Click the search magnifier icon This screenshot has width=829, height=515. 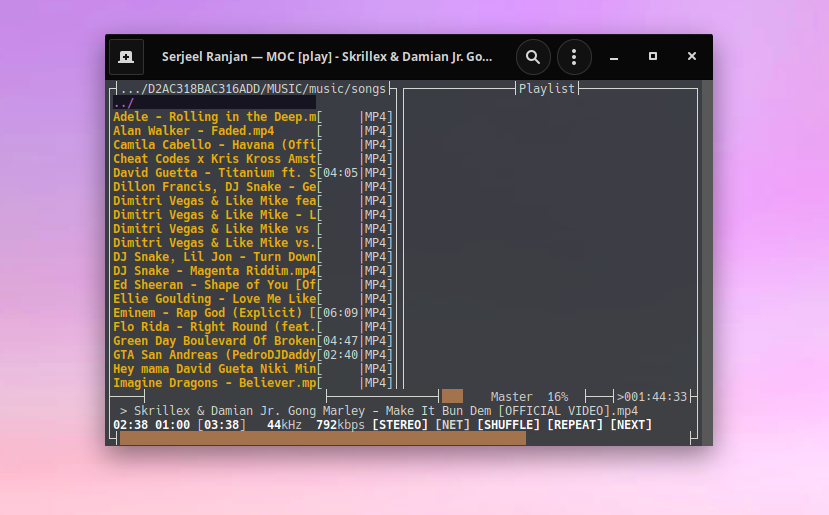(533, 57)
